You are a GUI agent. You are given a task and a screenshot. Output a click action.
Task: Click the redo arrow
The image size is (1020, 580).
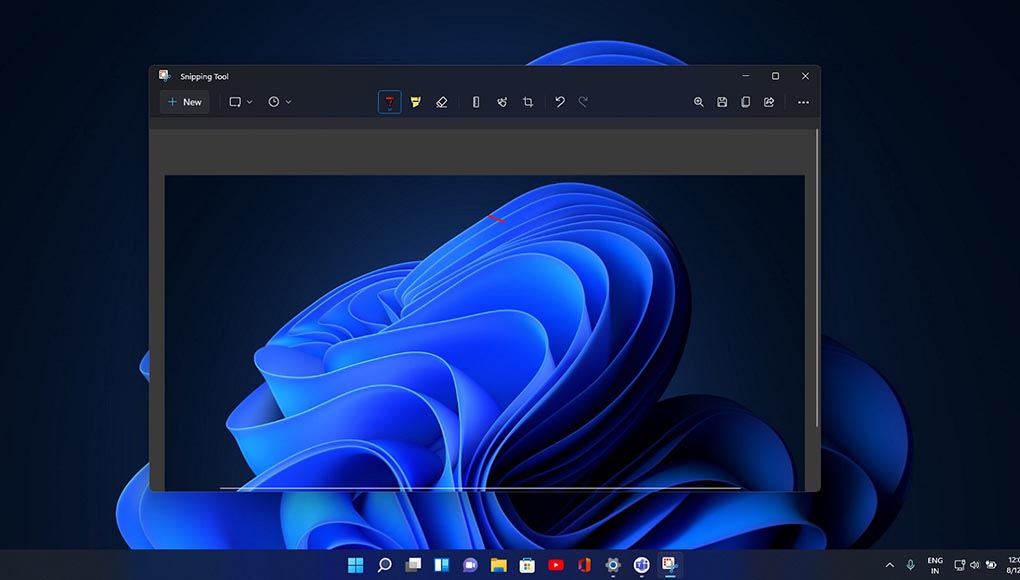[x=584, y=102]
